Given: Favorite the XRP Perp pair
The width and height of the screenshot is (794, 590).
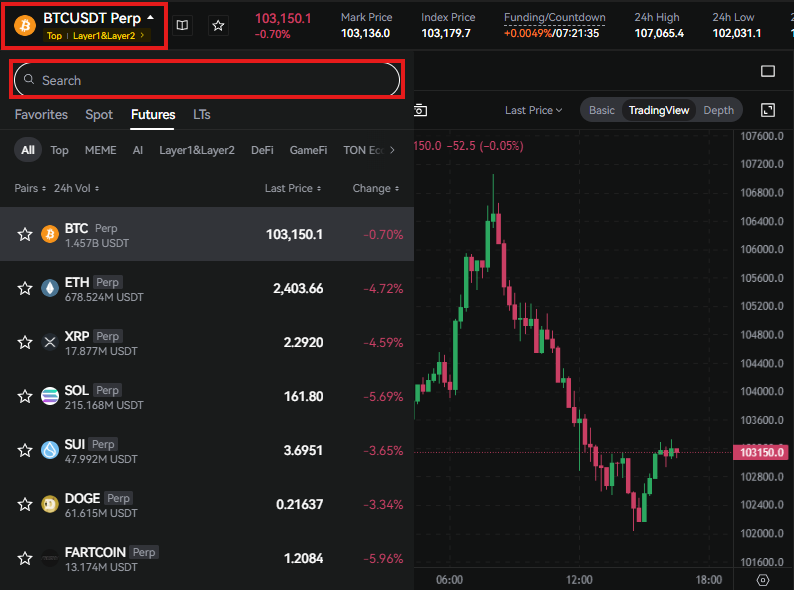Looking at the screenshot, I should pyautogui.click(x=25, y=342).
